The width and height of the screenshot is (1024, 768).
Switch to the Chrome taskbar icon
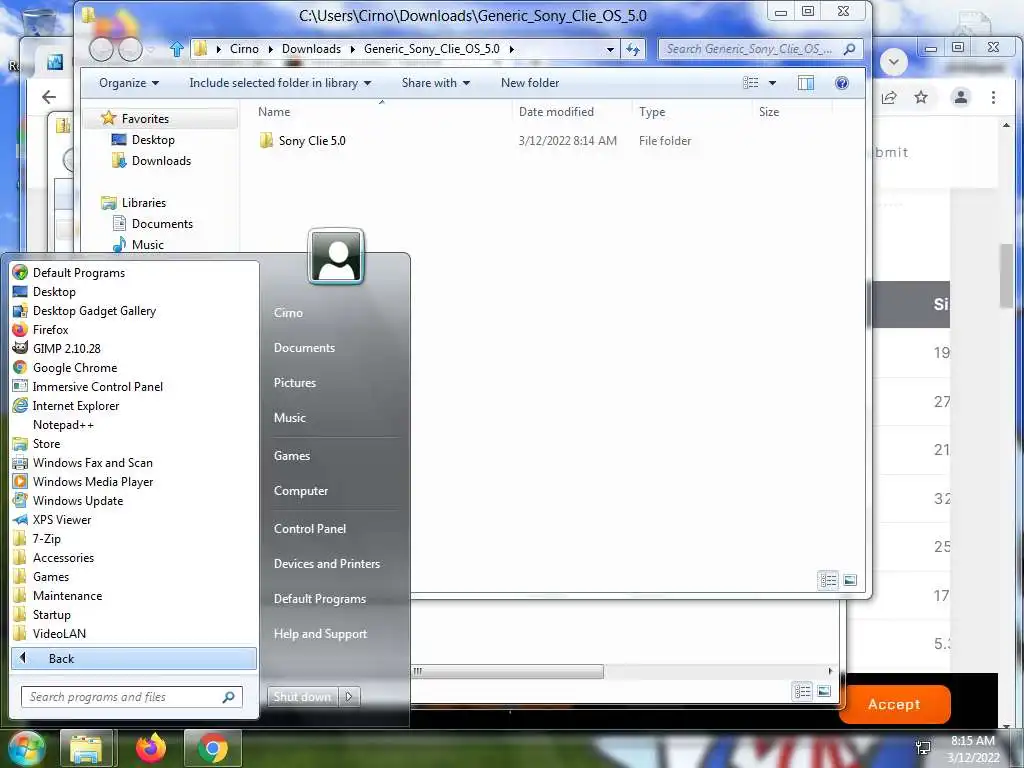(213, 748)
